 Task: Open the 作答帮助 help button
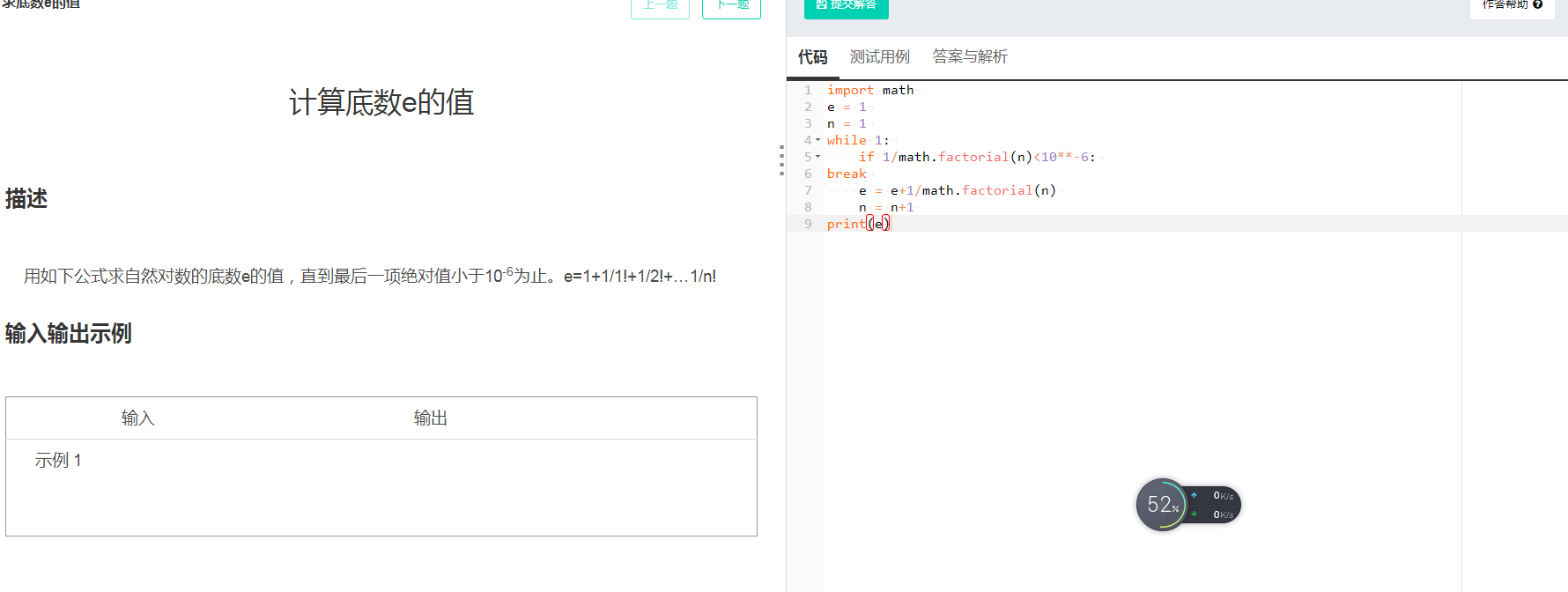pos(1512,7)
